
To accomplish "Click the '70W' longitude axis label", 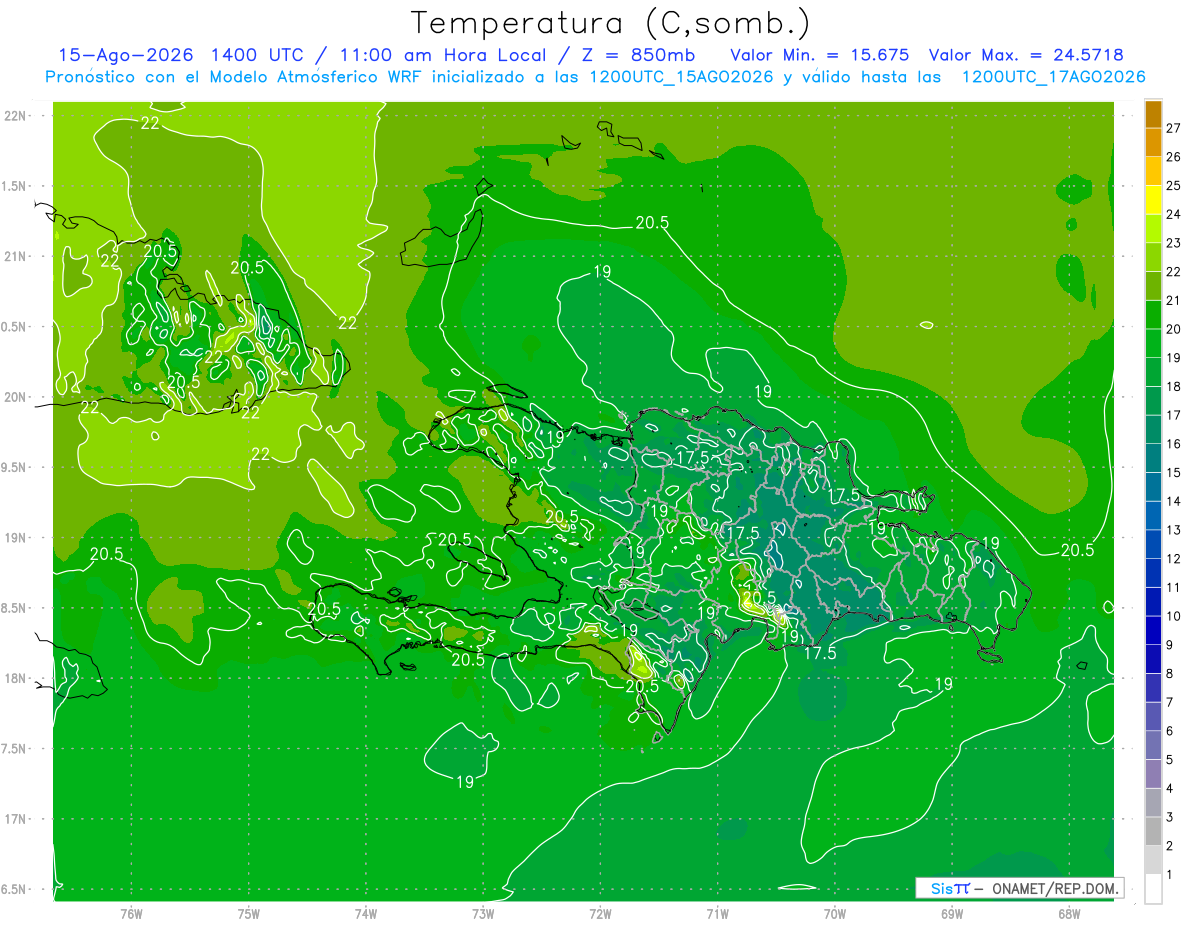I will (x=835, y=915).
